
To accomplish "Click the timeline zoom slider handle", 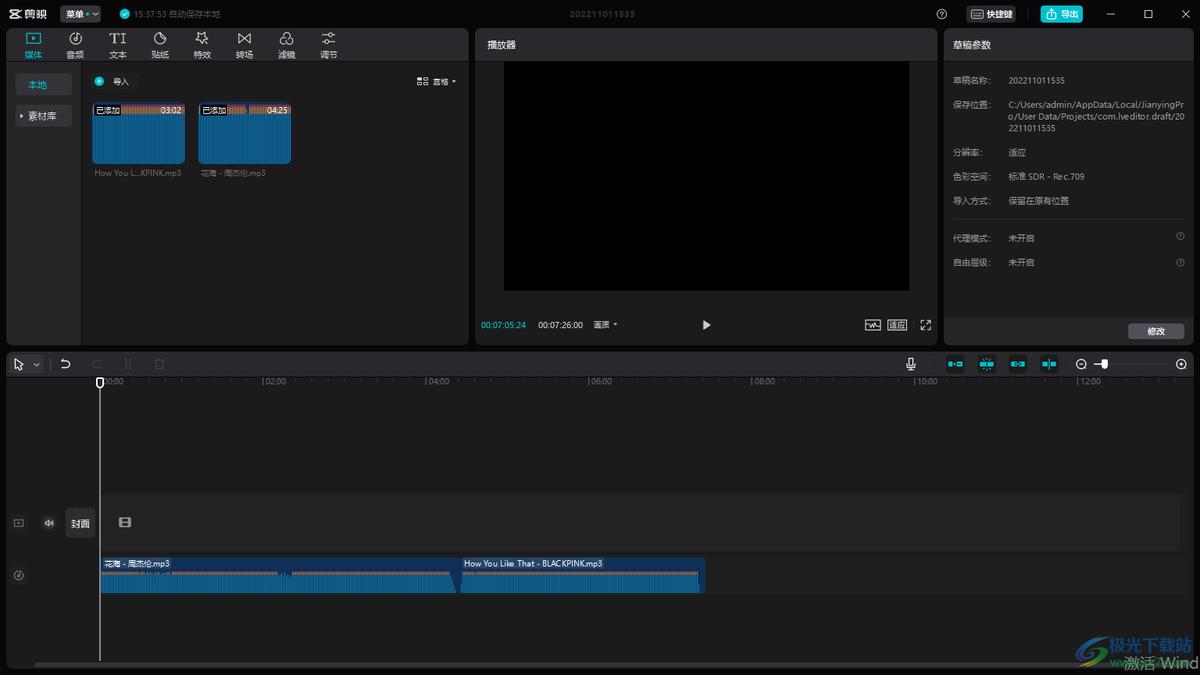I will pos(1104,364).
